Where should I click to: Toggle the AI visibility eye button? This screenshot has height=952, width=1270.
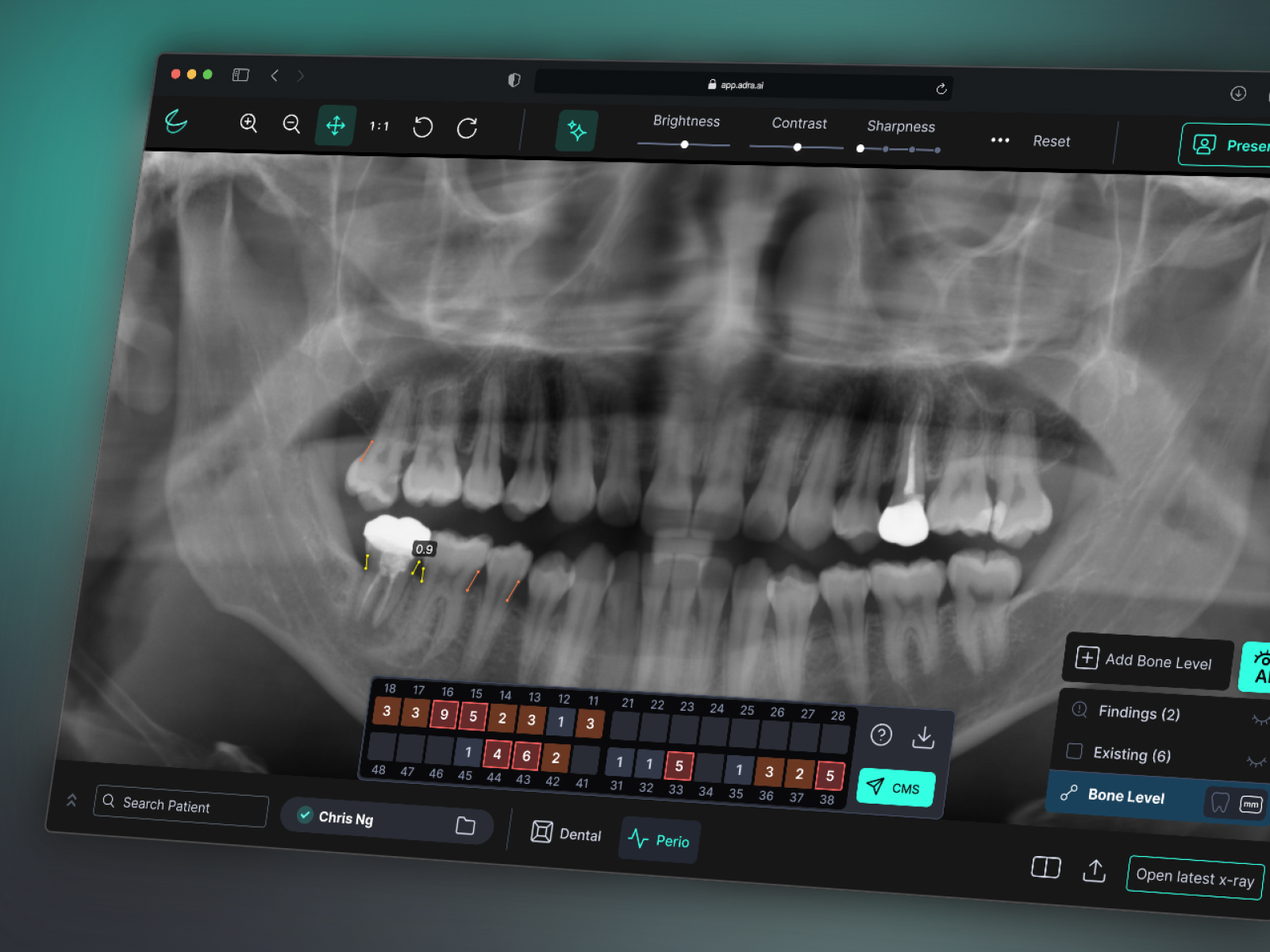[x=1257, y=668]
